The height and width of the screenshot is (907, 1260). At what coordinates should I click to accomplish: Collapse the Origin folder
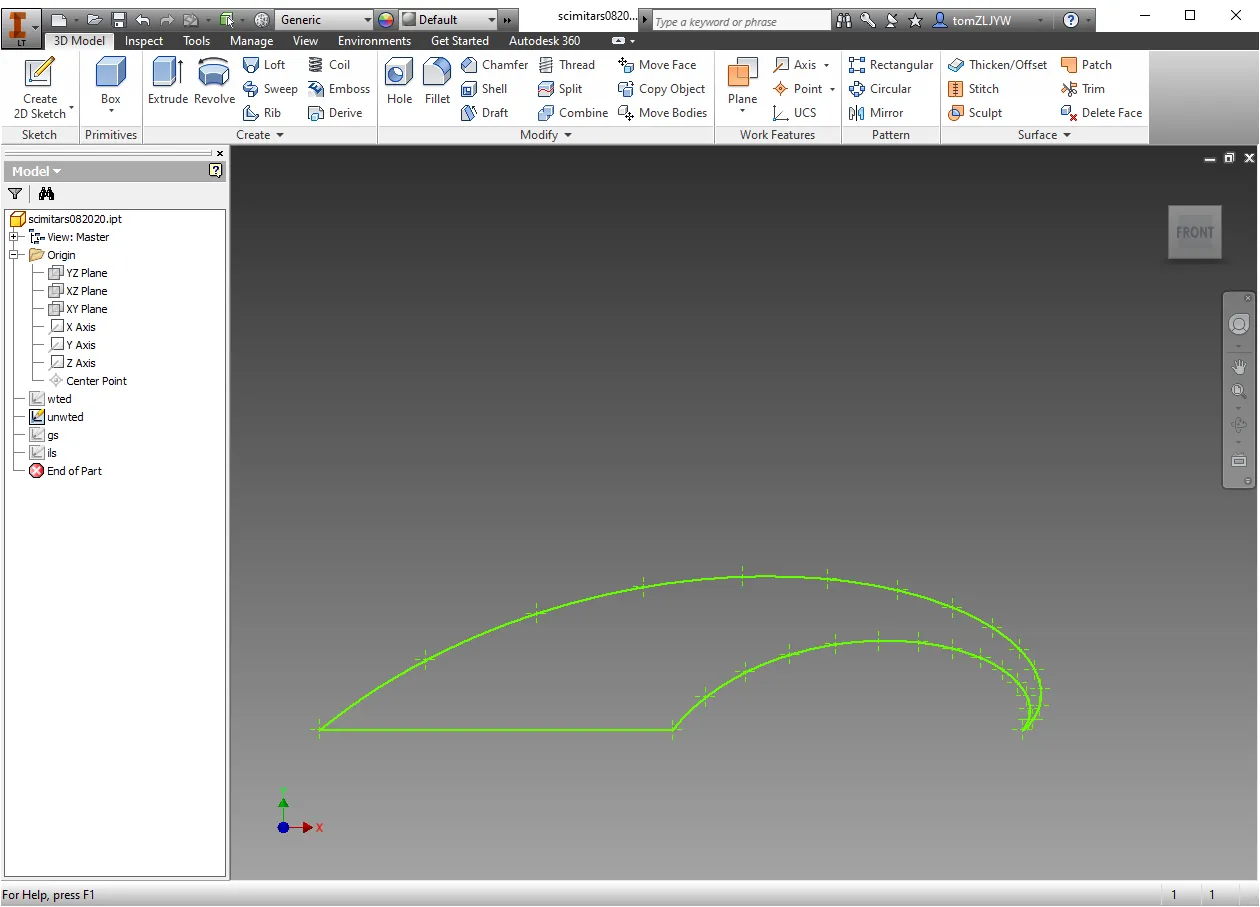(14, 255)
